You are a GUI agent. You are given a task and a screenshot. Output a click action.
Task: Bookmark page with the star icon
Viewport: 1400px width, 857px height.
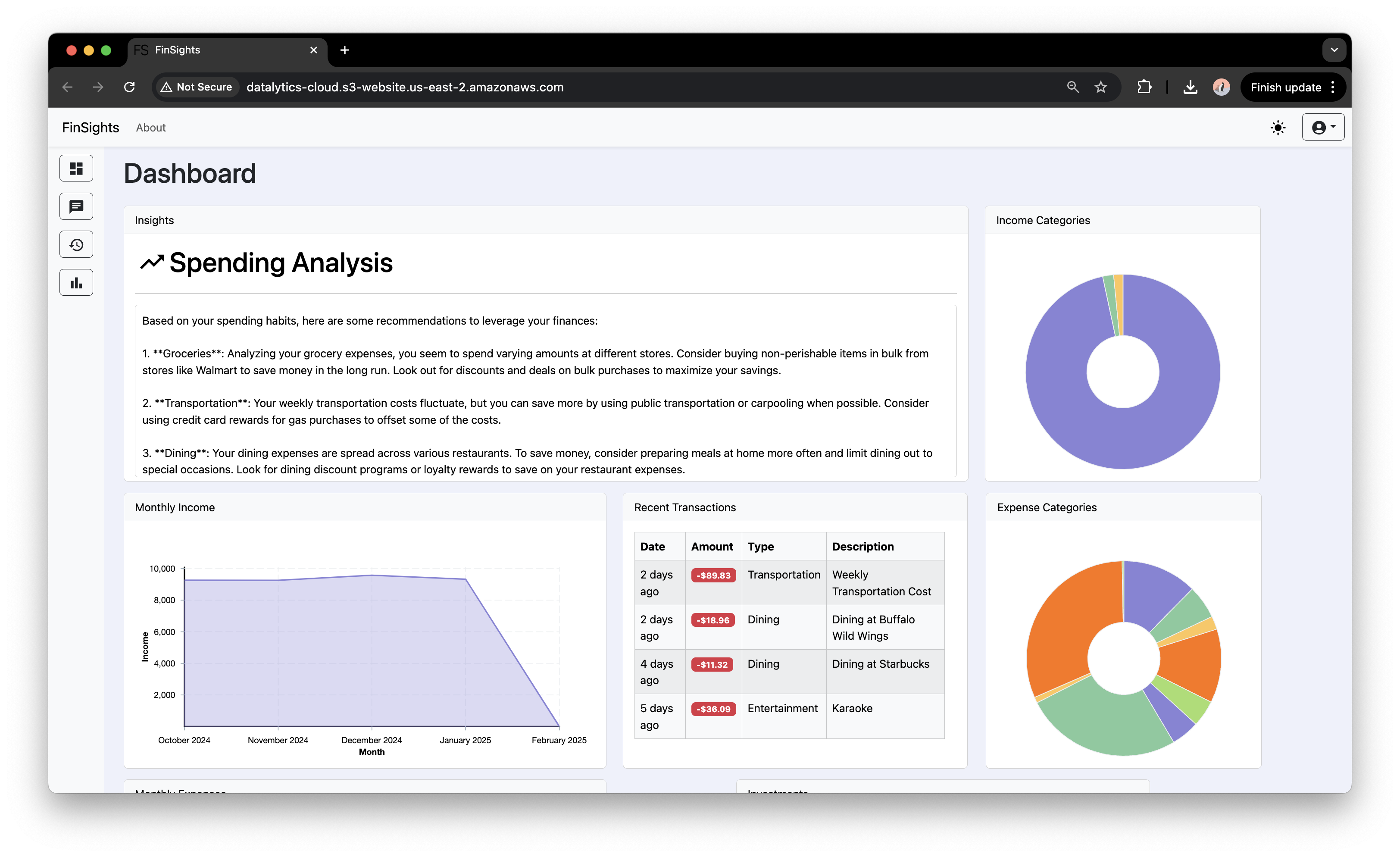1100,87
